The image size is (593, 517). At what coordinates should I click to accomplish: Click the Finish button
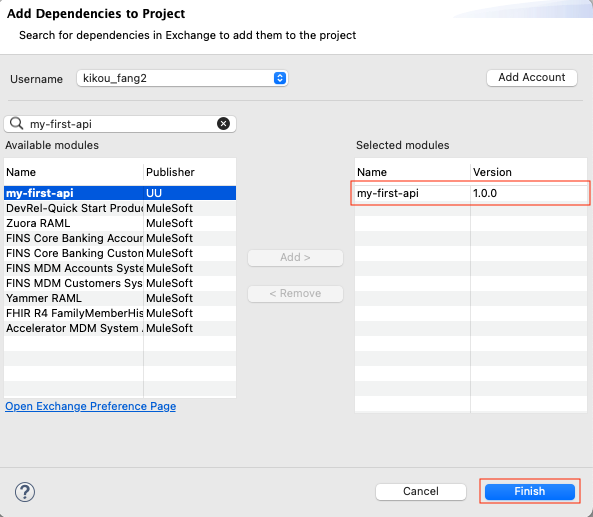point(529,491)
